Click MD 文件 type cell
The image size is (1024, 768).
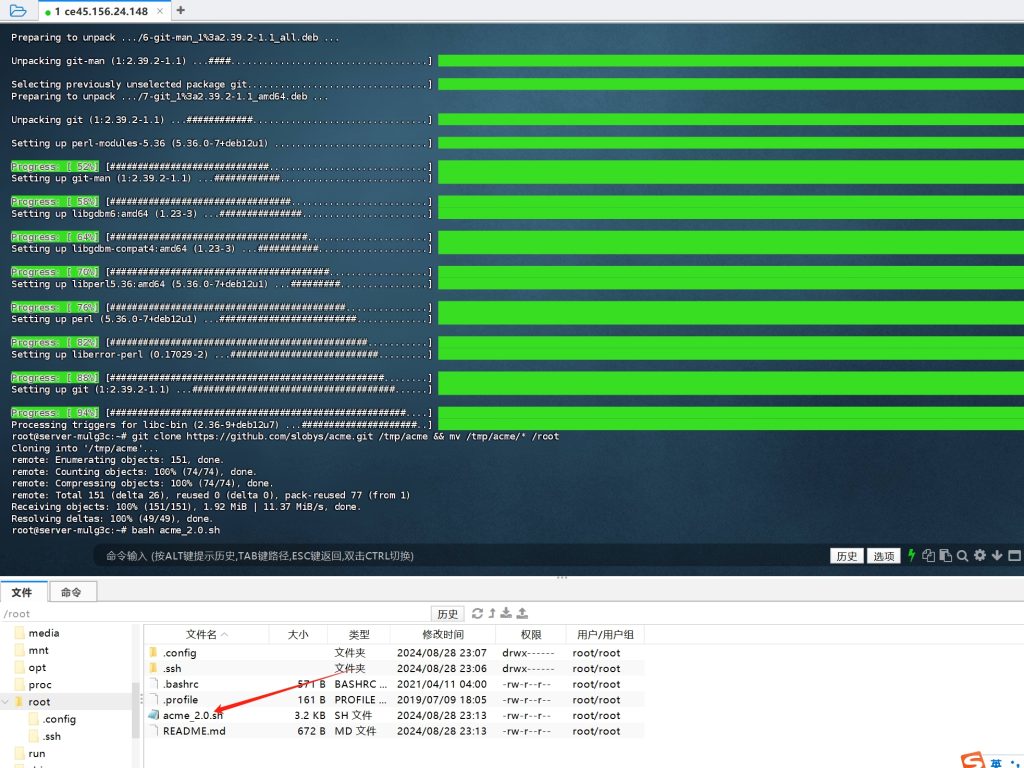pos(355,731)
